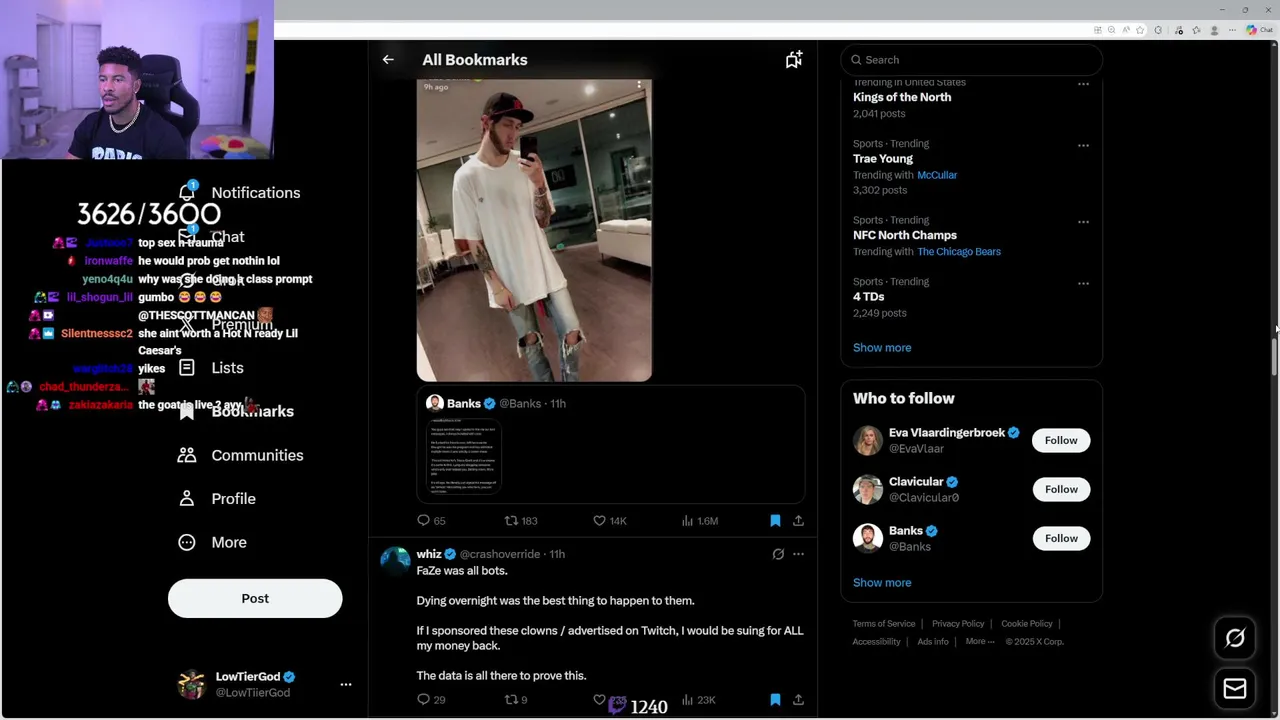Image resolution: width=1280 pixels, height=720 pixels.
Task: Open options for 4 TDs trend
Action: [x=1083, y=284]
